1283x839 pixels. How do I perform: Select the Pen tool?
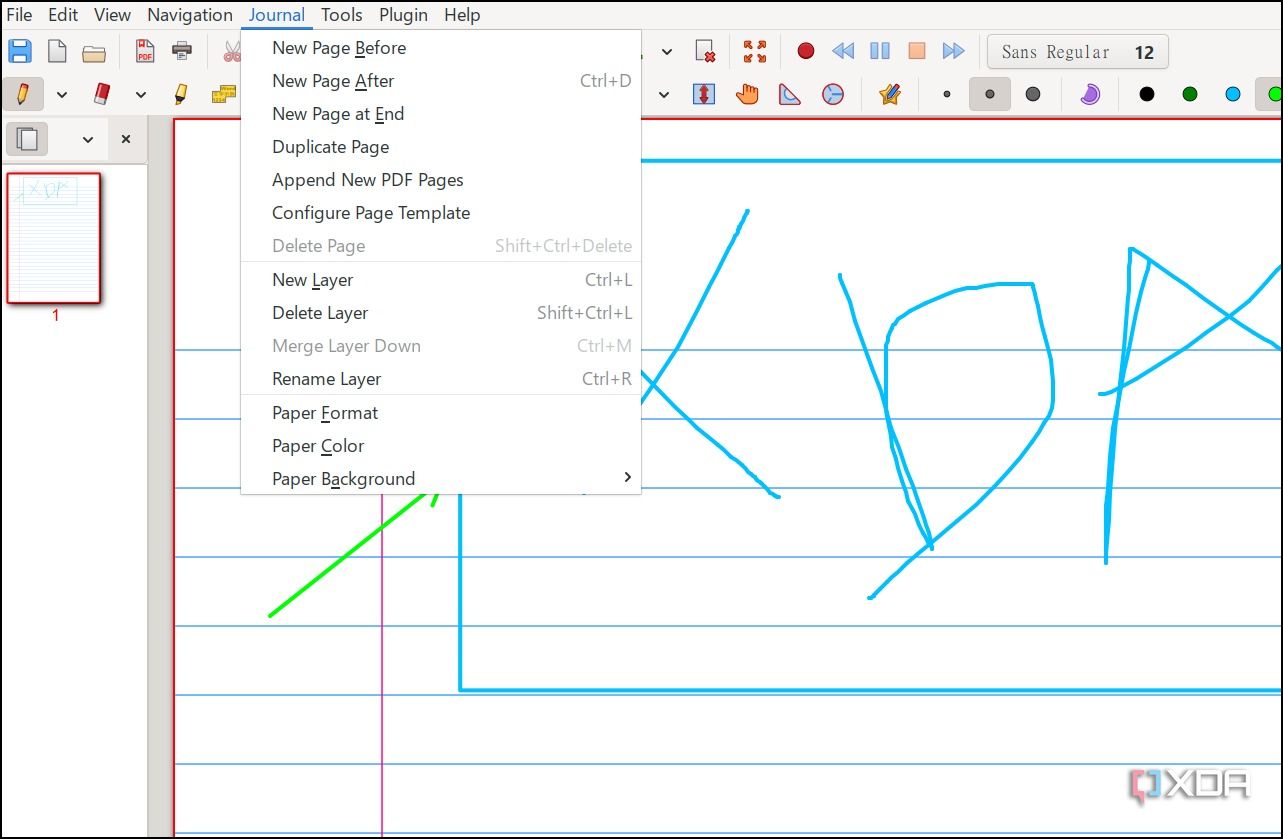22,94
